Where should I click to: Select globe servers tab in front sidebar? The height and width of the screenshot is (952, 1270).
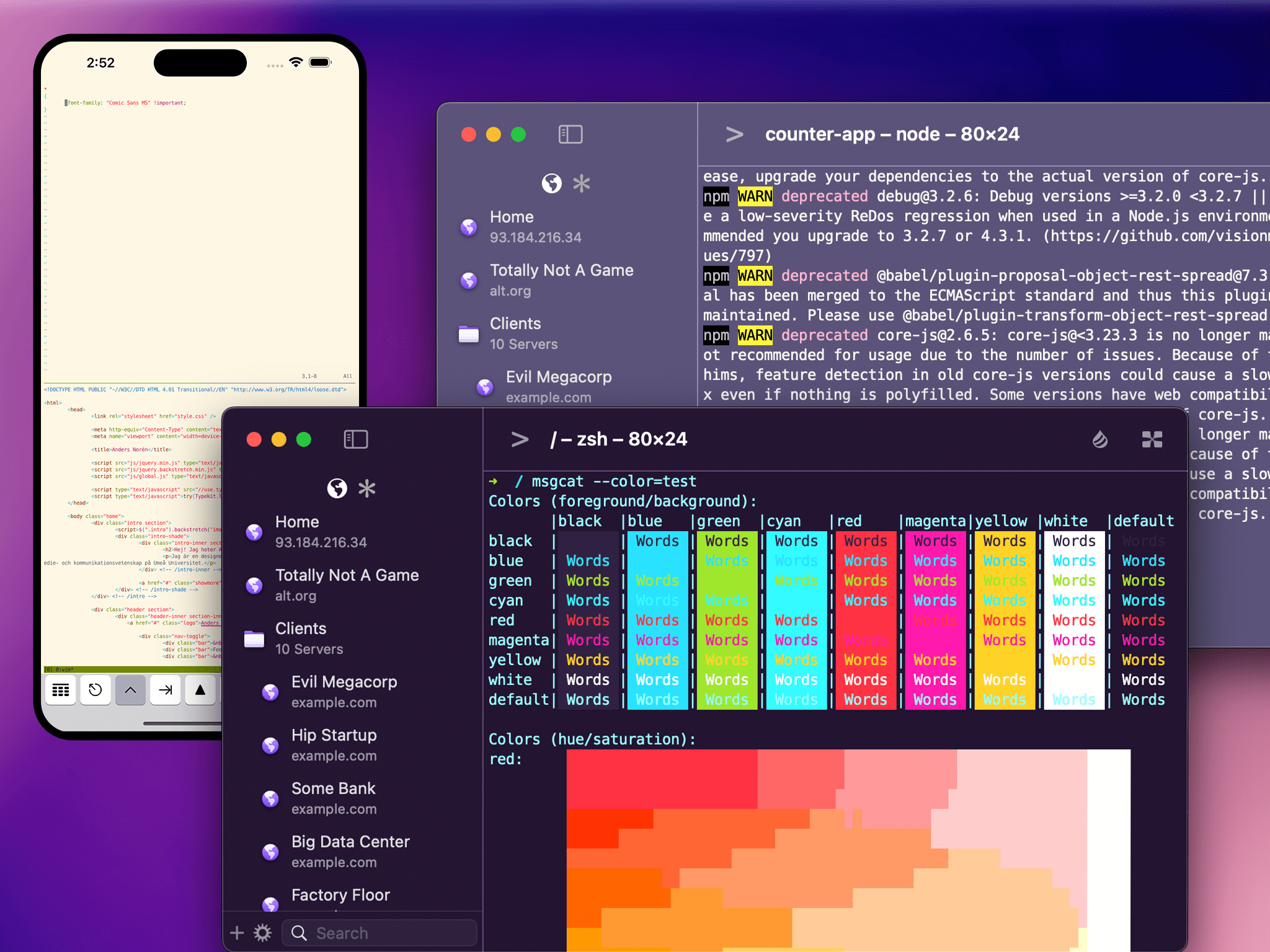click(x=337, y=488)
